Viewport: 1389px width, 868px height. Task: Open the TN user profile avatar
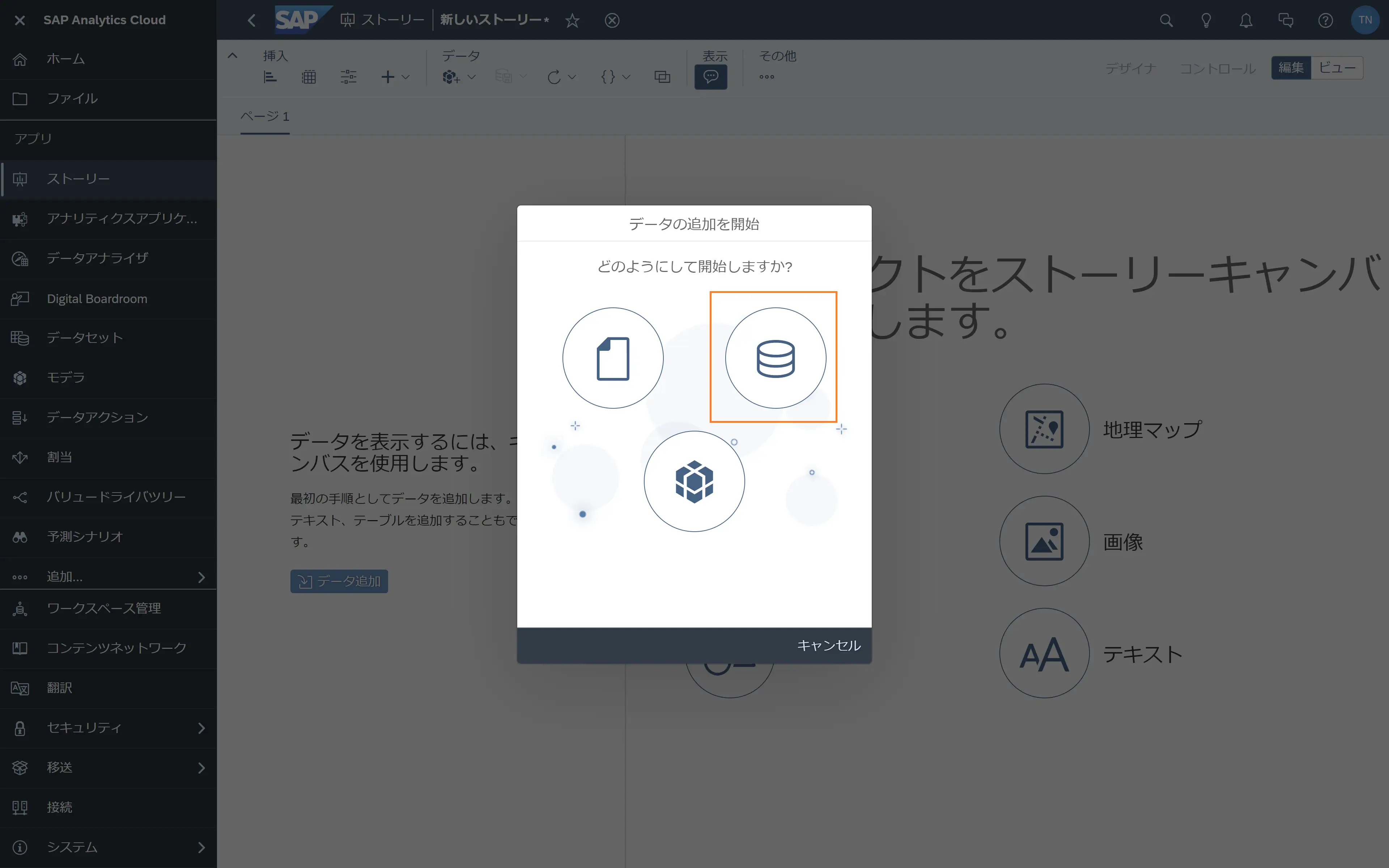(x=1365, y=20)
